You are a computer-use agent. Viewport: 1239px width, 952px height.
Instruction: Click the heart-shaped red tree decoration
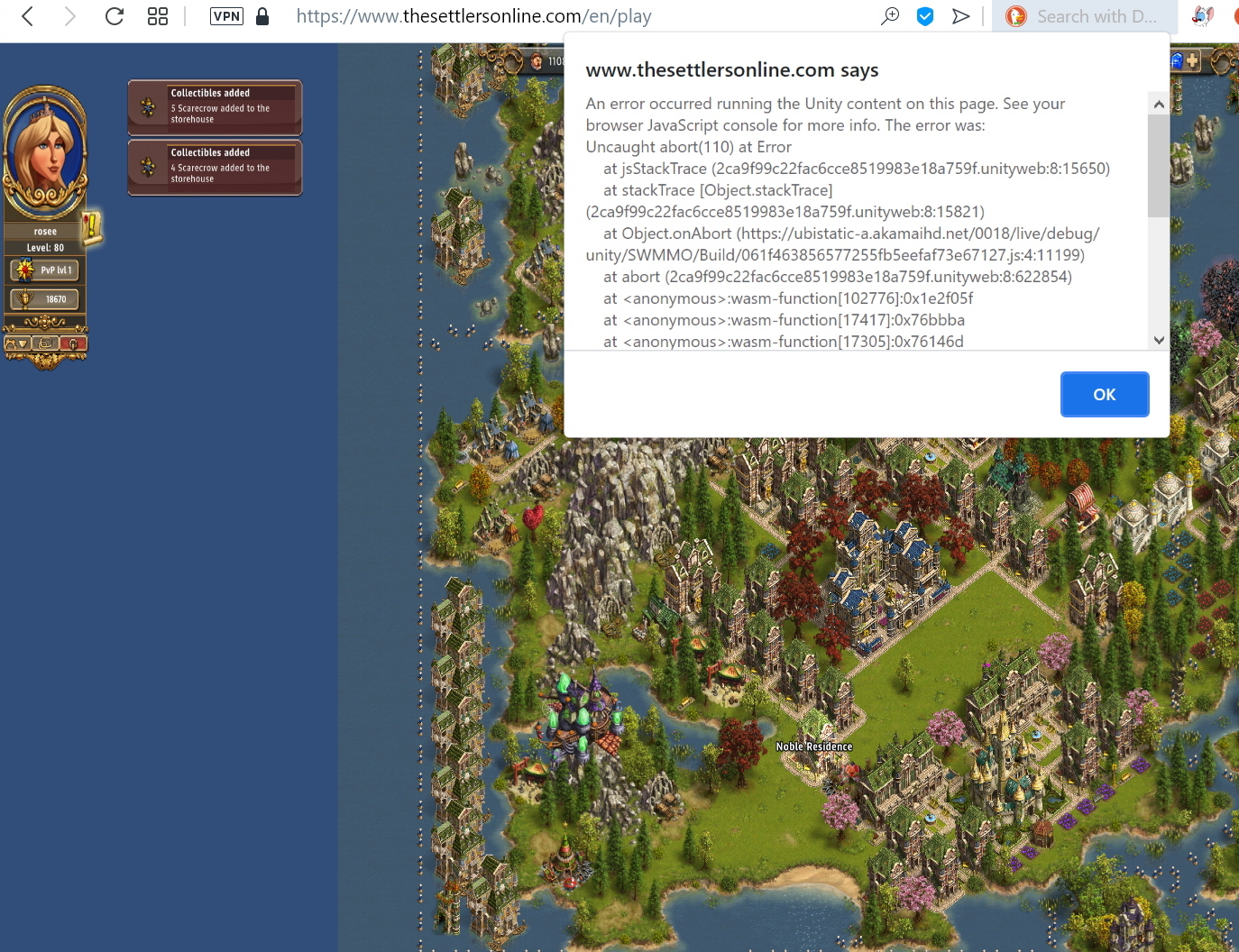[x=533, y=518]
